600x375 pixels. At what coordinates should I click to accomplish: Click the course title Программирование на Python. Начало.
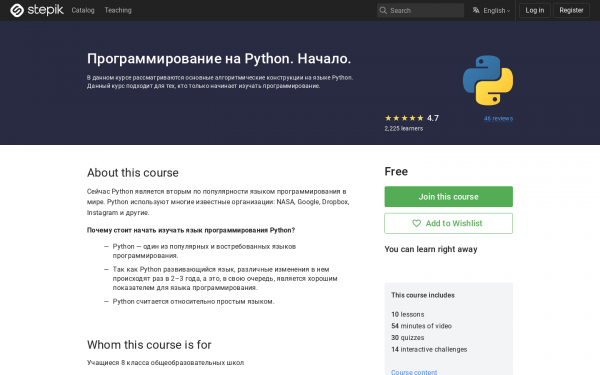[x=219, y=59]
